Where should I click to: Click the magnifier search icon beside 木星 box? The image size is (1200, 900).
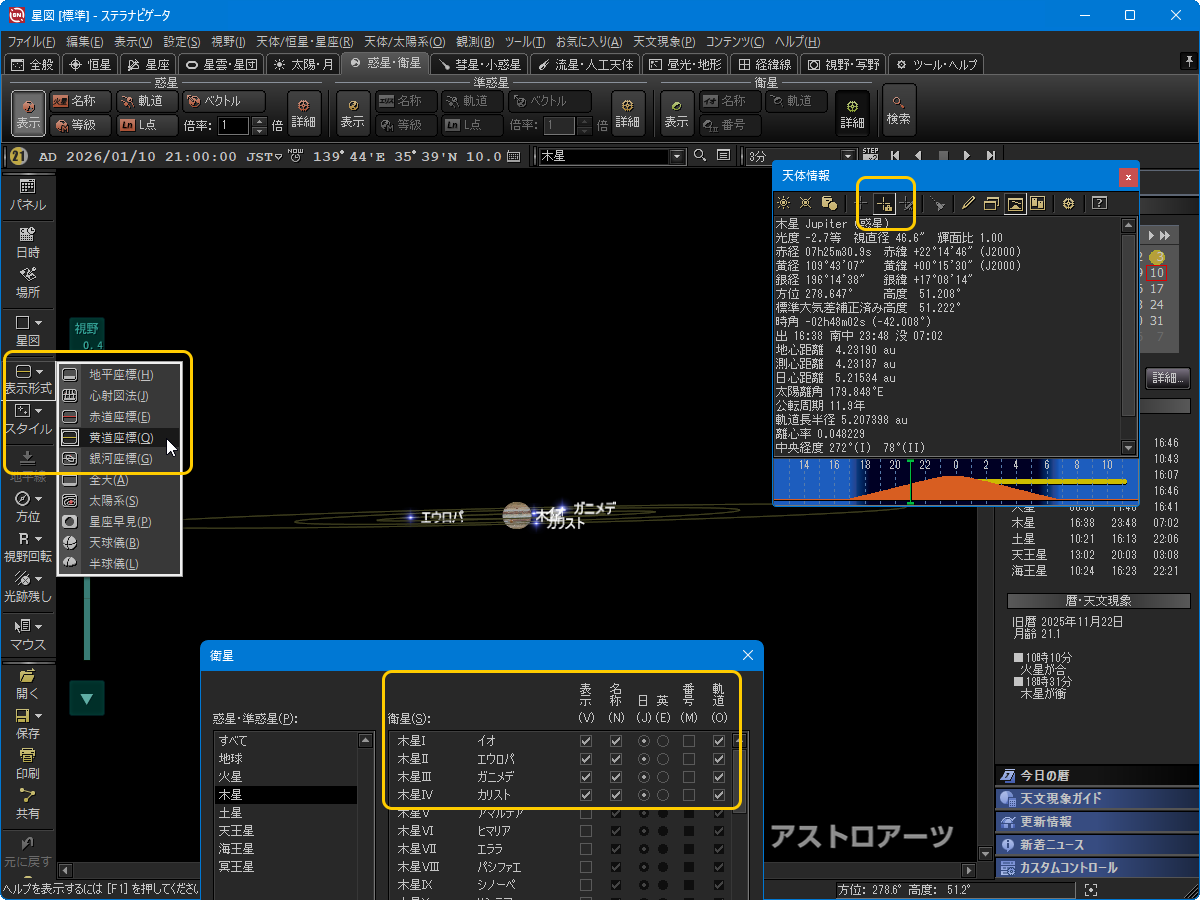click(x=699, y=156)
